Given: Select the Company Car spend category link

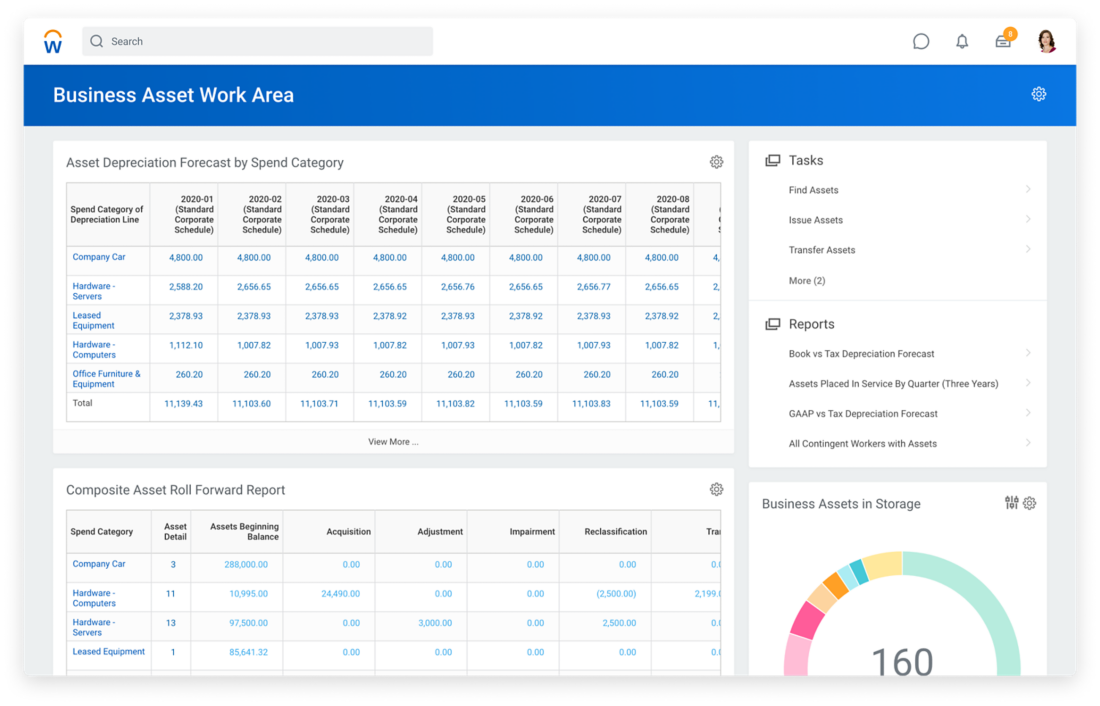Looking at the screenshot, I should coord(99,256).
